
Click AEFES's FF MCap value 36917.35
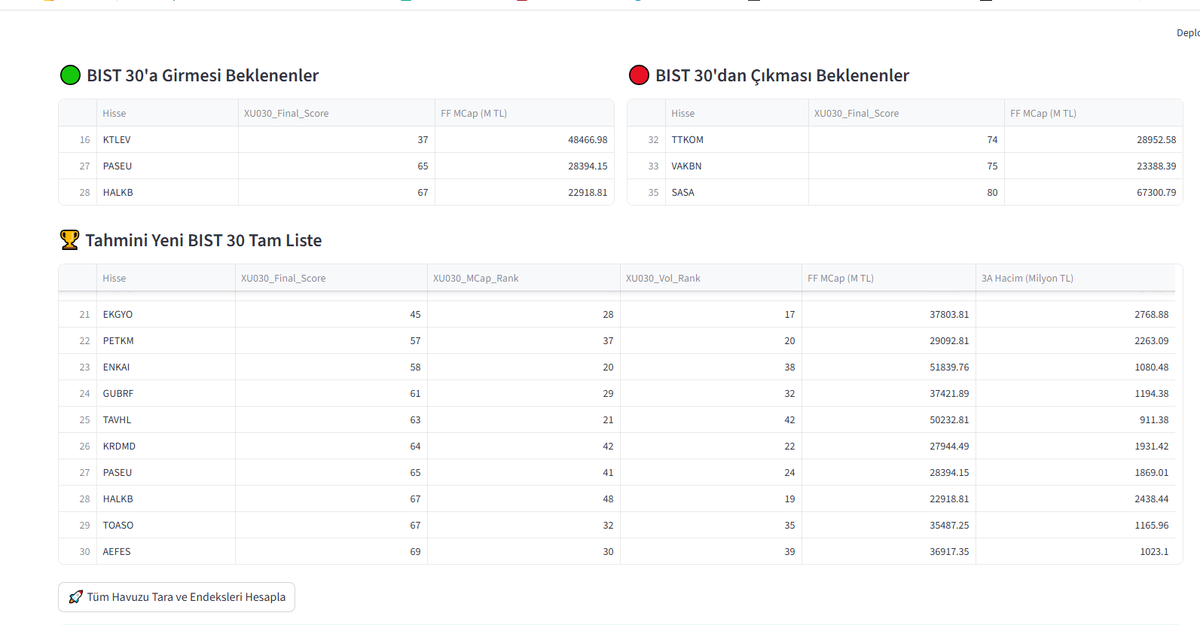click(x=889, y=551)
